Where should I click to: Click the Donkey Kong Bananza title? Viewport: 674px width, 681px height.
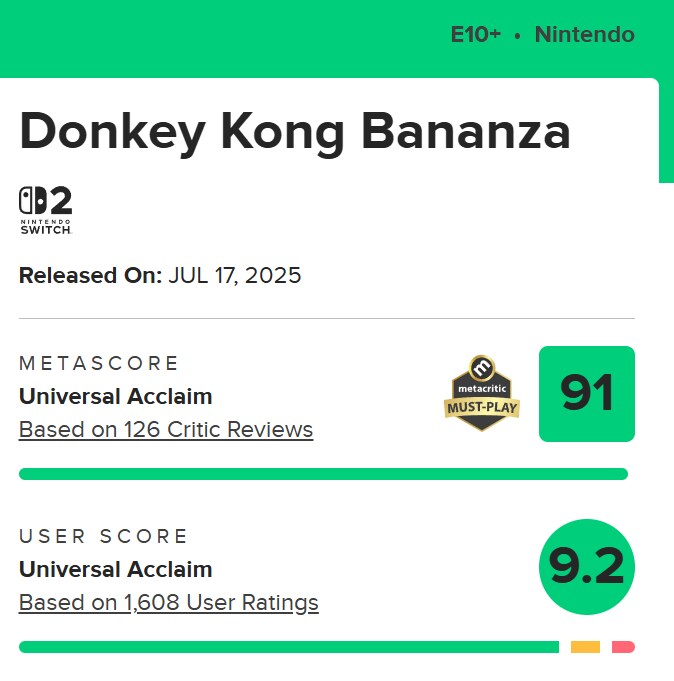(x=295, y=133)
